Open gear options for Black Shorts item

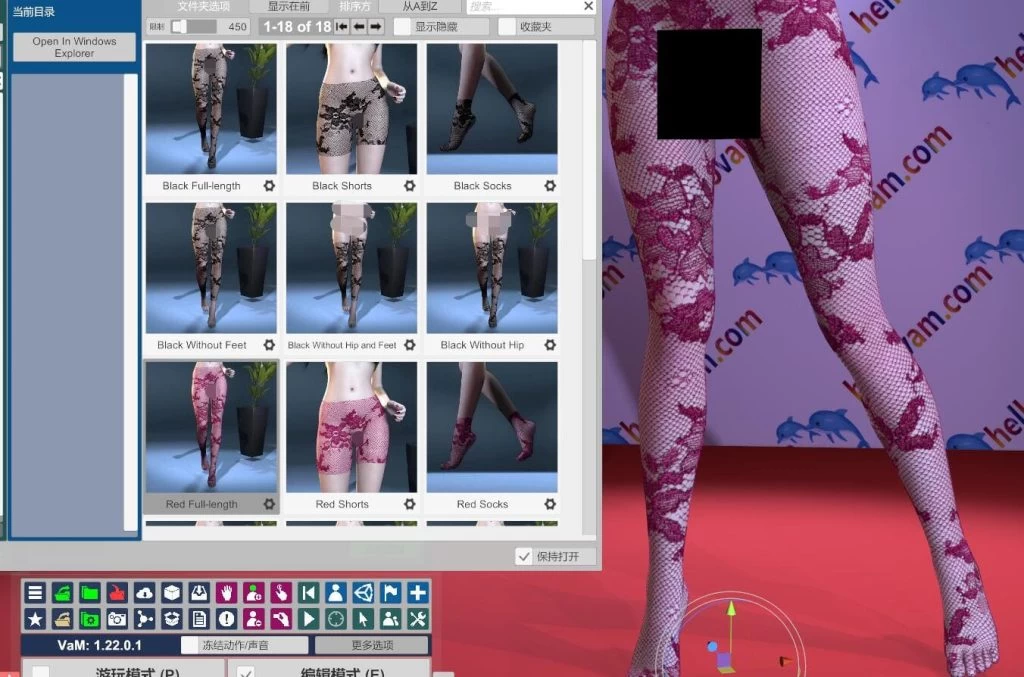coord(409,186)
